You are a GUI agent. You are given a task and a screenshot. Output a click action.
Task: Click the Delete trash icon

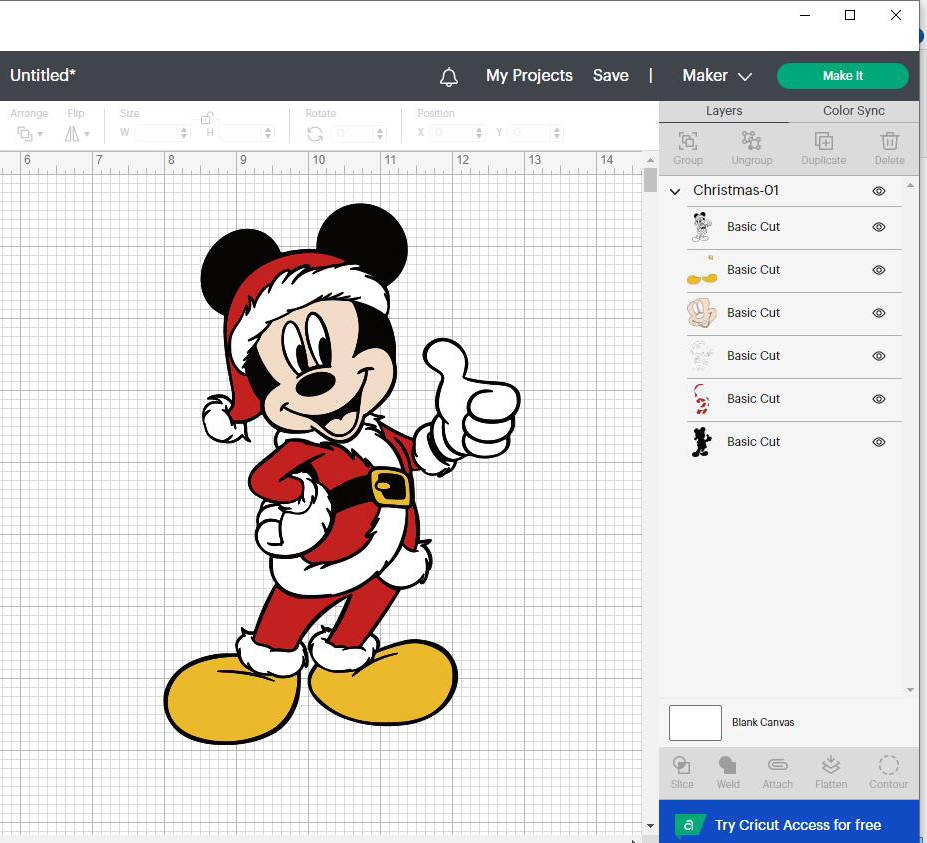click(889, 141)
